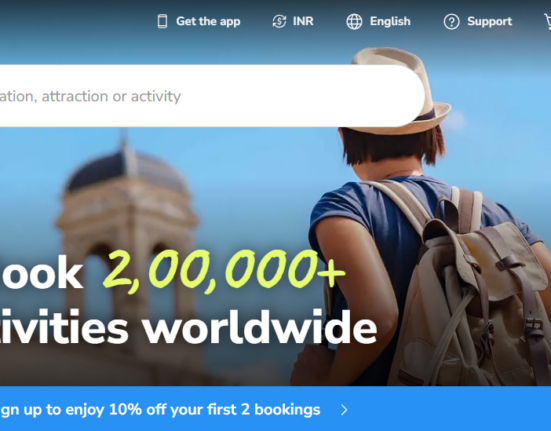Click the blue promotional banner bar
The width and height of the screenshot is (551, 431).
coord(276,409)
